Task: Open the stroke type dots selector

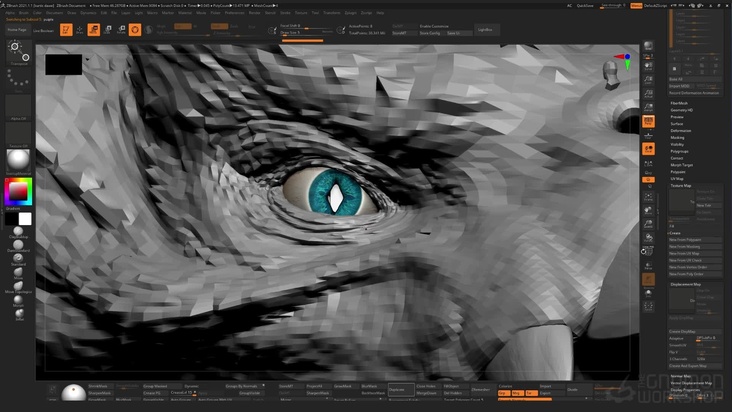Action: pyautogui.click(x=19, y=79)
